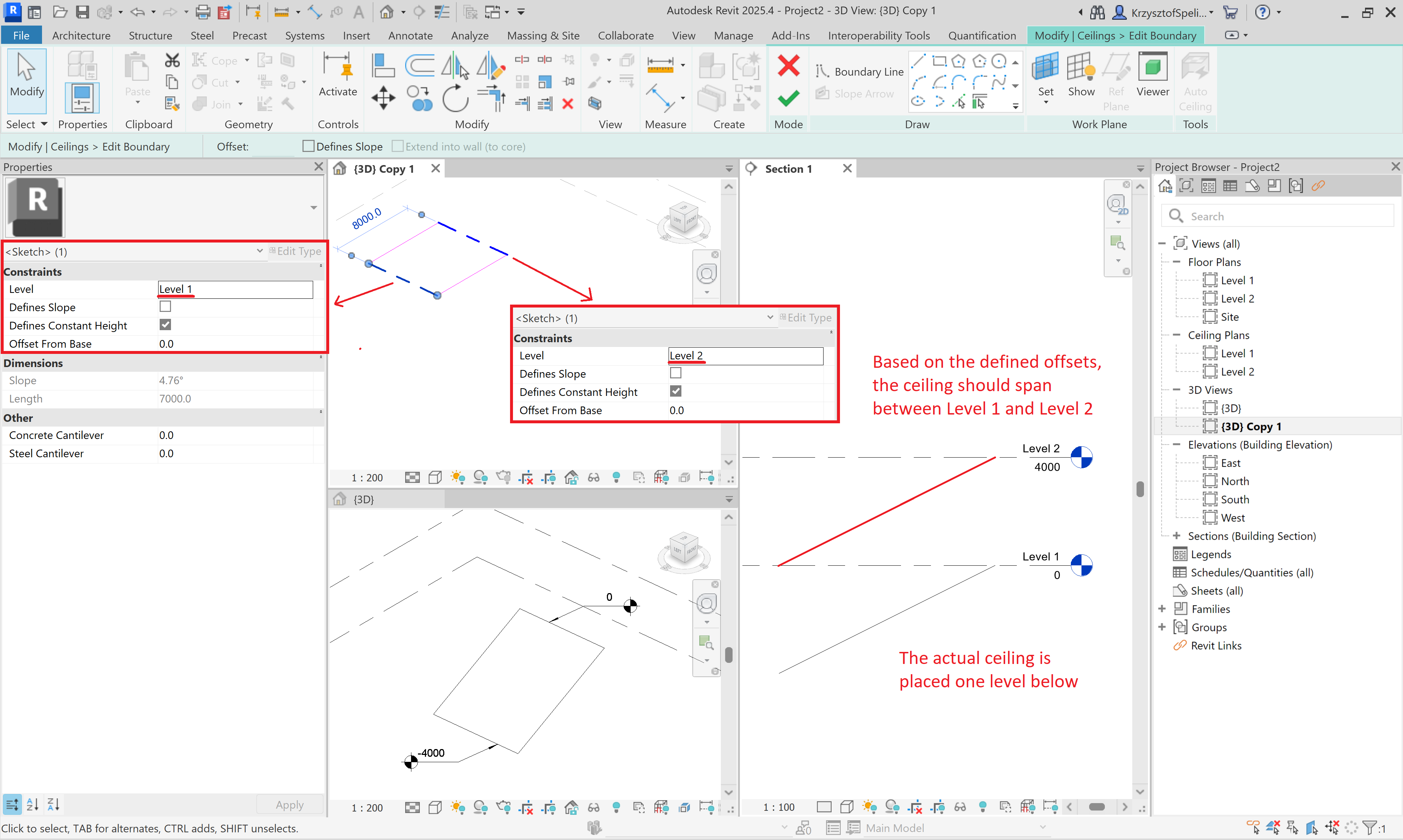Click the Edit Type button in Properties
The width and height of the screenshot is (1403, 840).
click(x=296, y=251)
